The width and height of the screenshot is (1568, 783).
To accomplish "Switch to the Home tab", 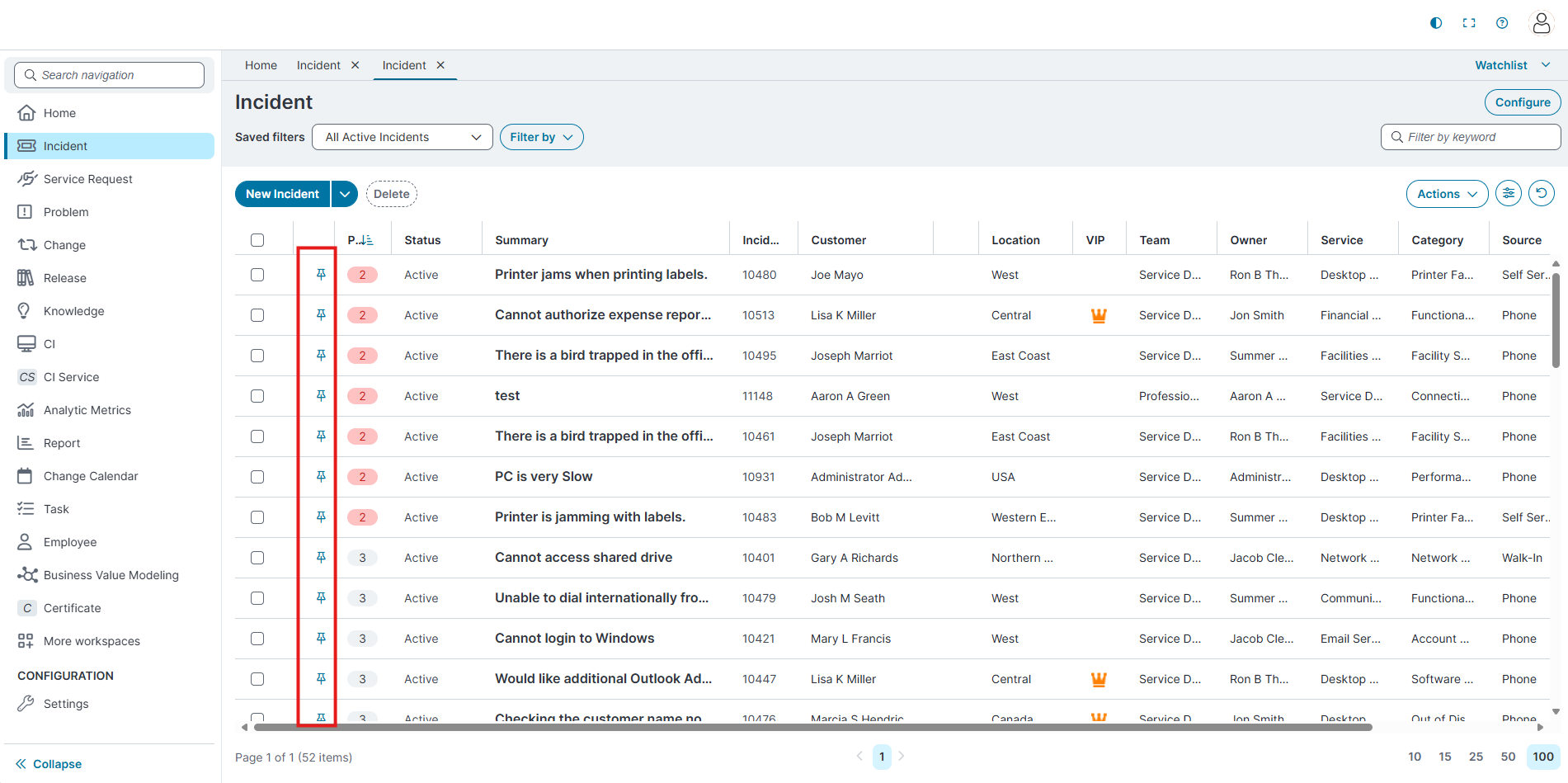I will (x=261, y=65).
